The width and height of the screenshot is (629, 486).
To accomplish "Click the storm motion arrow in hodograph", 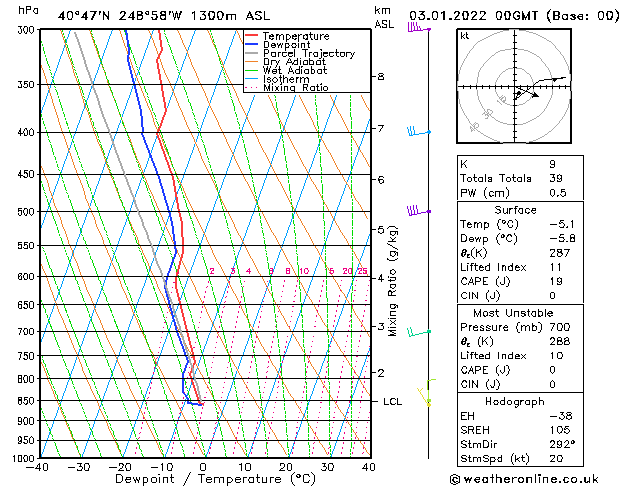I will [528, 92].
